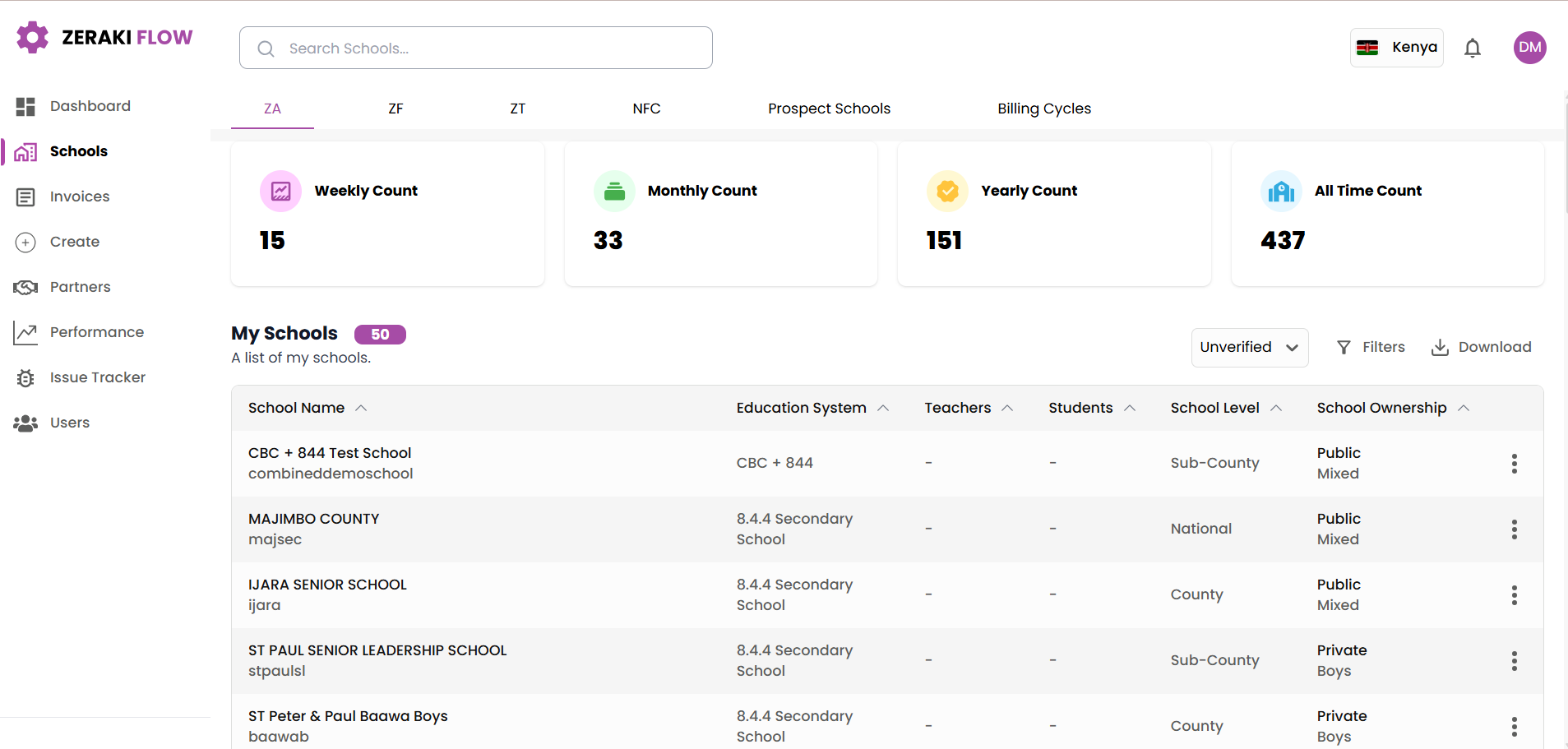Screen dimensions: 1568x749
Task: Open the notifications bell
Action: coord(1473,48)
